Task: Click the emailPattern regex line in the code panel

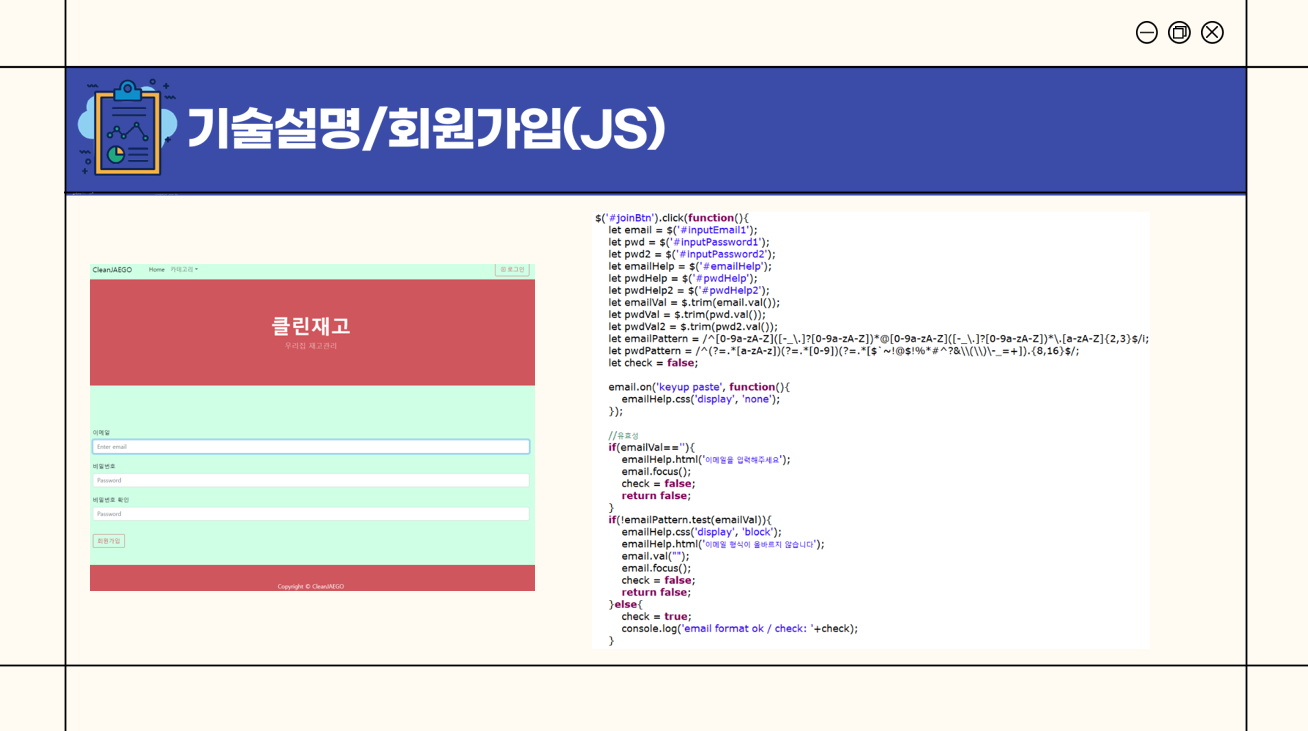Action: tap(870, 338)
